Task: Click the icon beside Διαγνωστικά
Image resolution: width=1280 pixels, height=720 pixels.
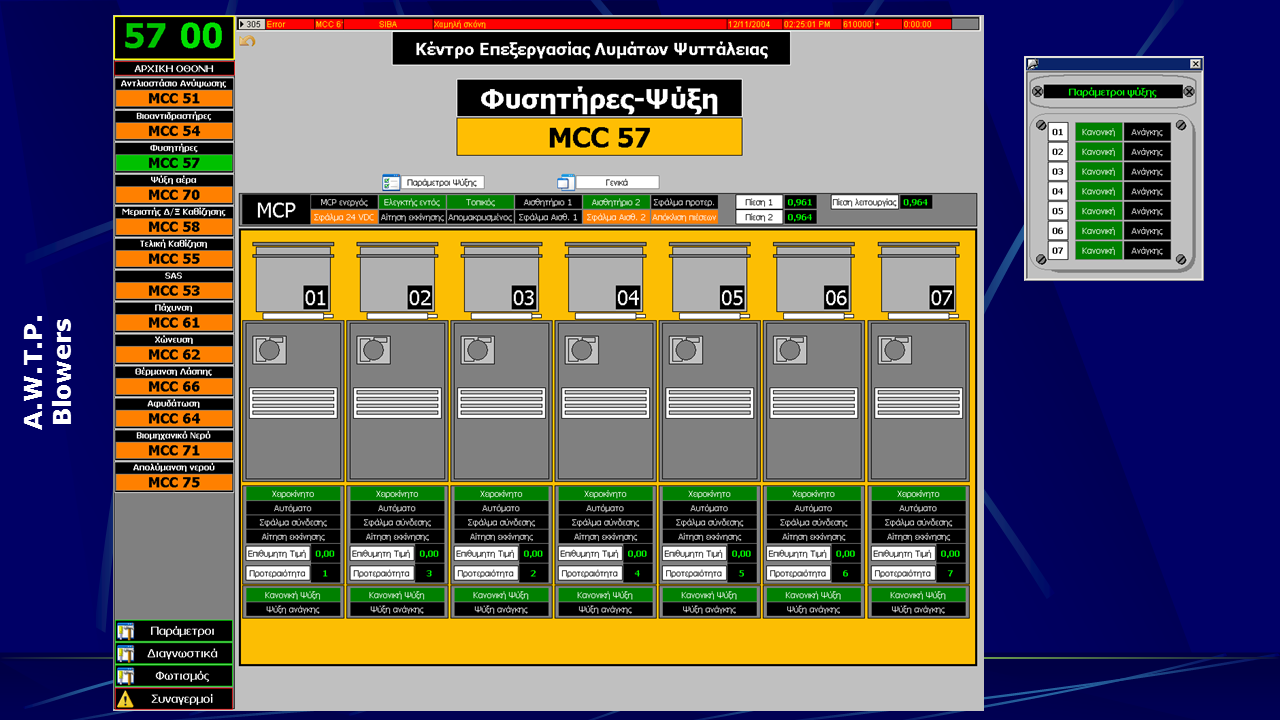Action: (125, 653)
